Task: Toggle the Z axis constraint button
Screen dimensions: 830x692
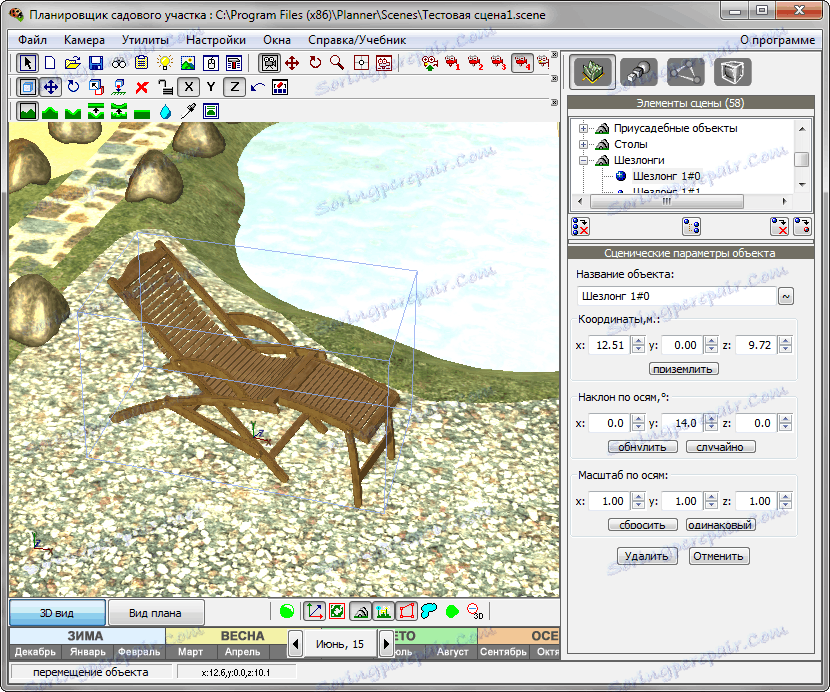Action: click(x=235, y=87)
